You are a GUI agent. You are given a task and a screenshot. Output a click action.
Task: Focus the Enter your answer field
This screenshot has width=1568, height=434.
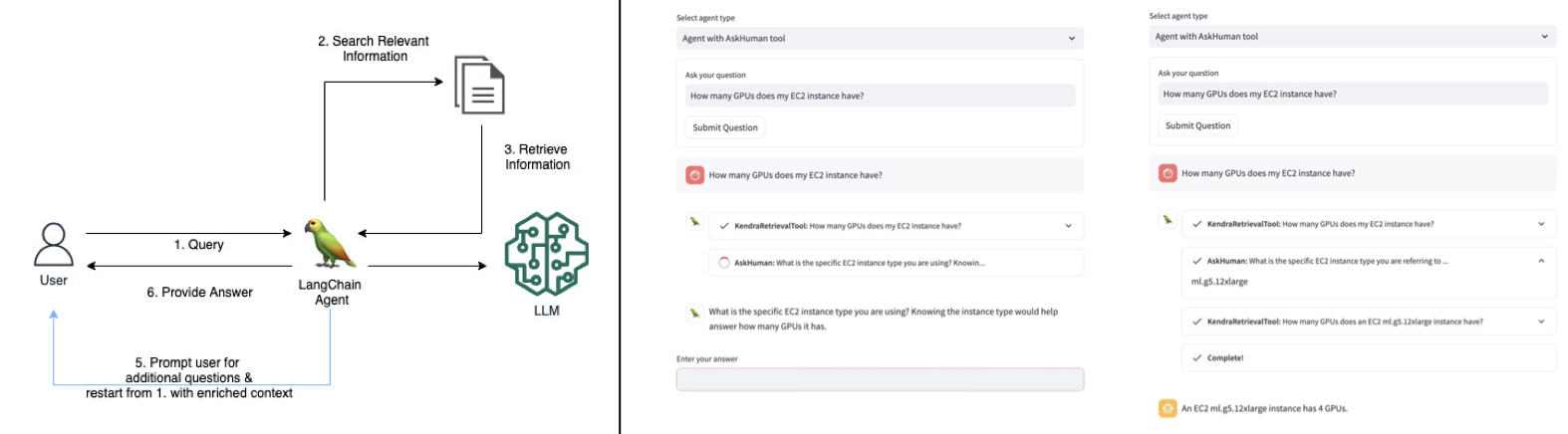tap(879, 379)
